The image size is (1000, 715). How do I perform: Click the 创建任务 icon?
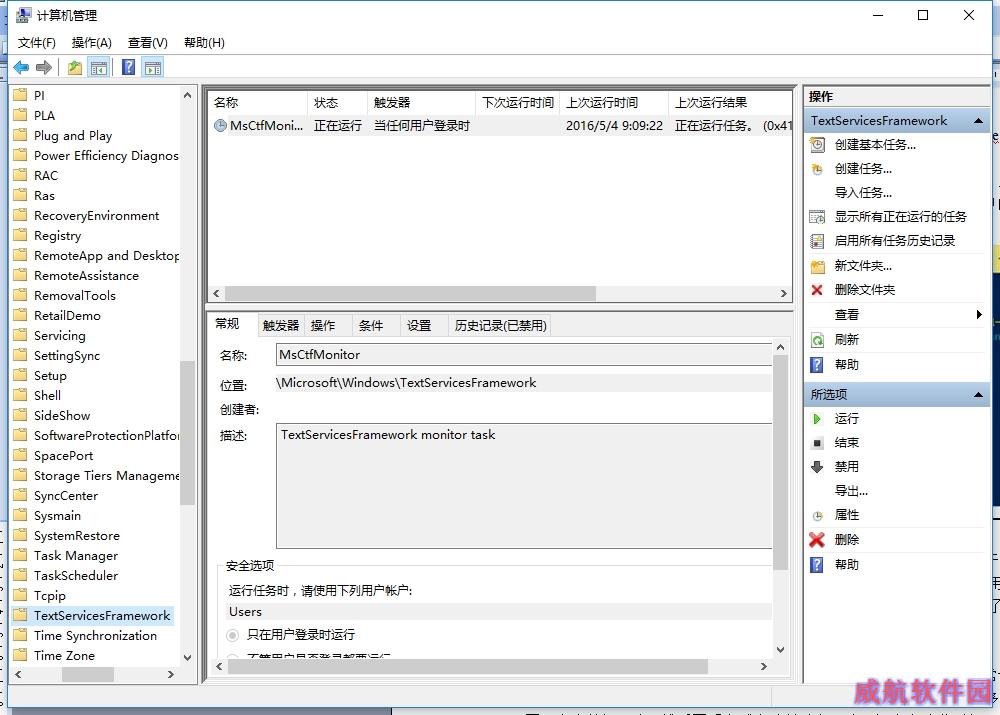pyautogui.click(x=817, y=169)
